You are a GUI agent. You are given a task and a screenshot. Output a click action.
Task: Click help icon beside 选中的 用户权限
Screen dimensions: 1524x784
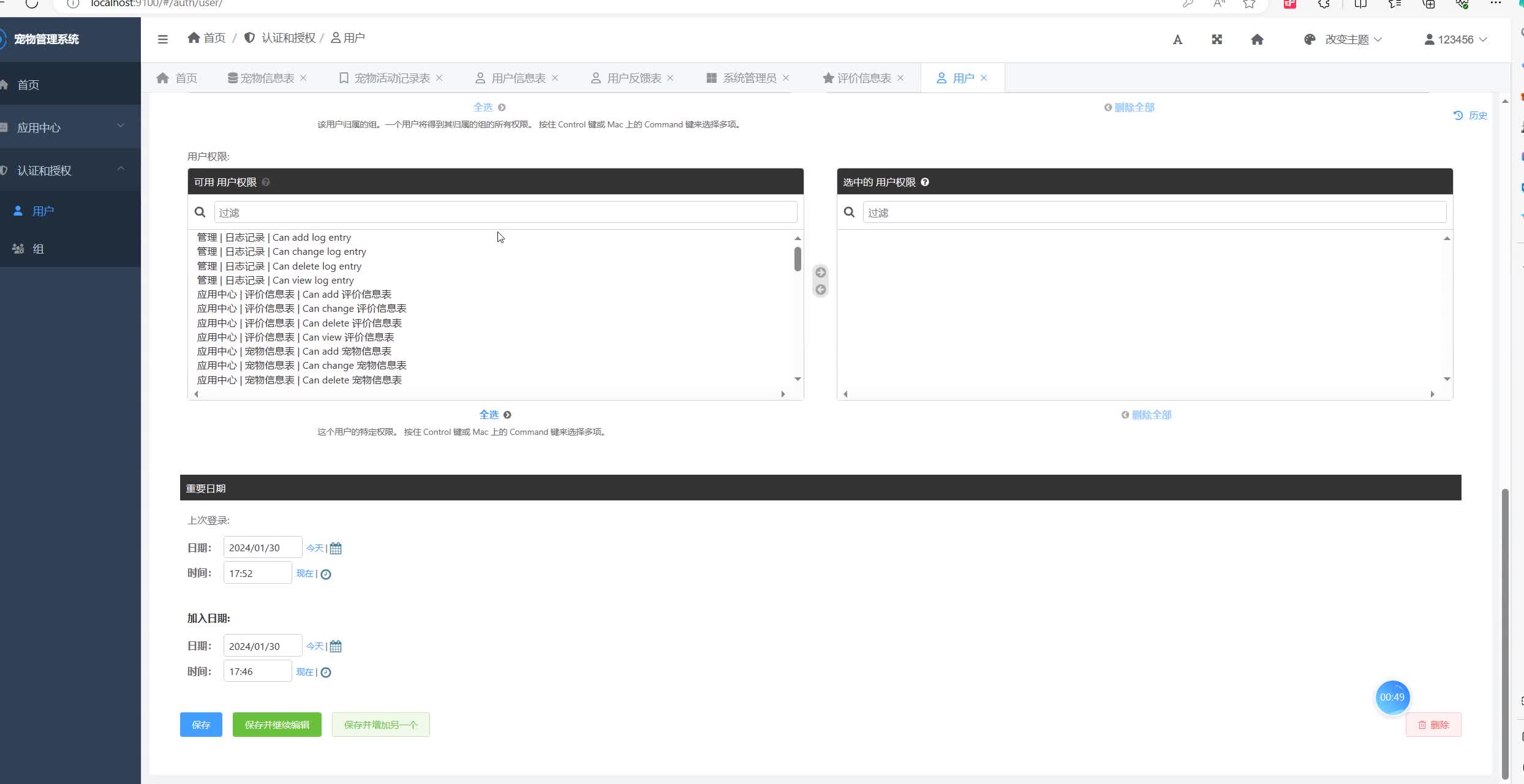(925, 182)
